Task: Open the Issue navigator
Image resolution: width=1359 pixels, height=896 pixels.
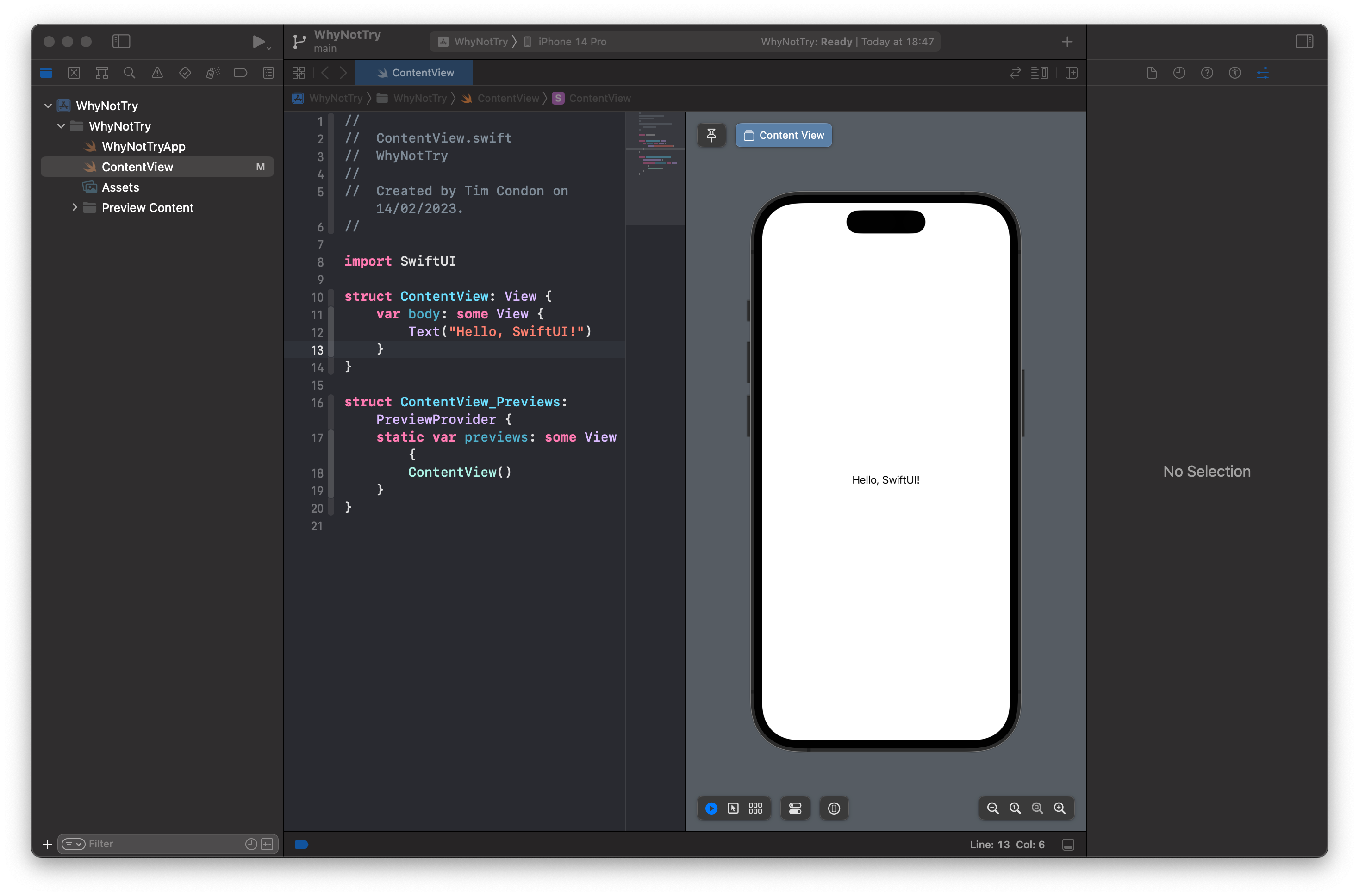Action: pos(157,73)
